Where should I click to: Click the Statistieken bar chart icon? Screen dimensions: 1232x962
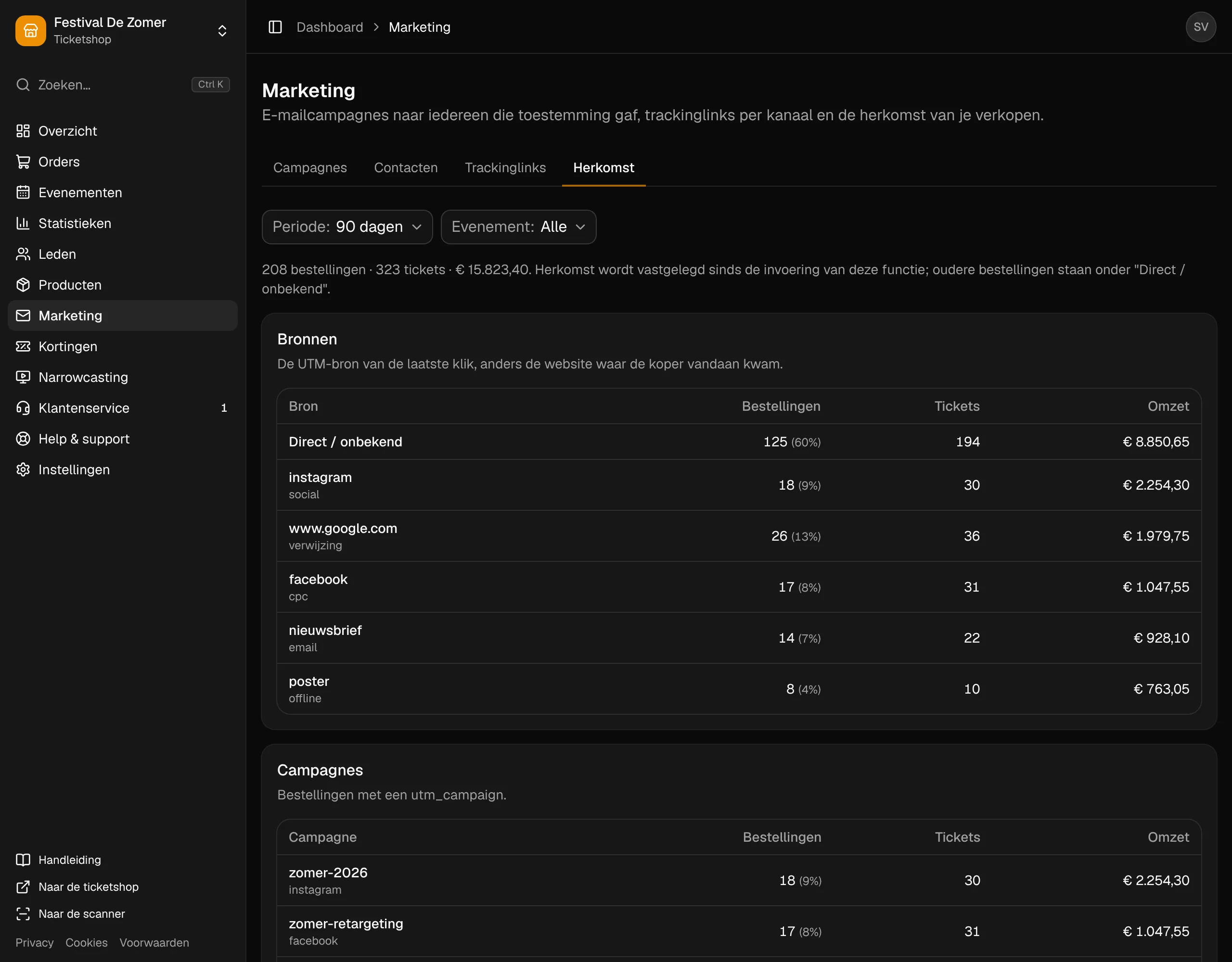23,223
